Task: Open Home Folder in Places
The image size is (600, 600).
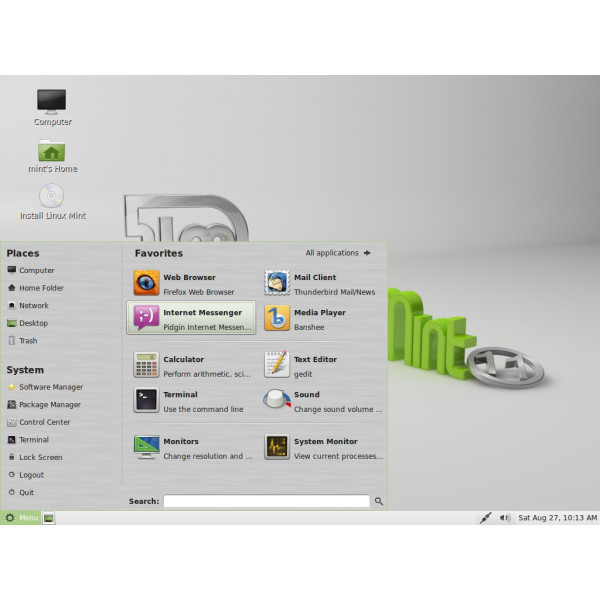Action: click(x=40, y=288)
